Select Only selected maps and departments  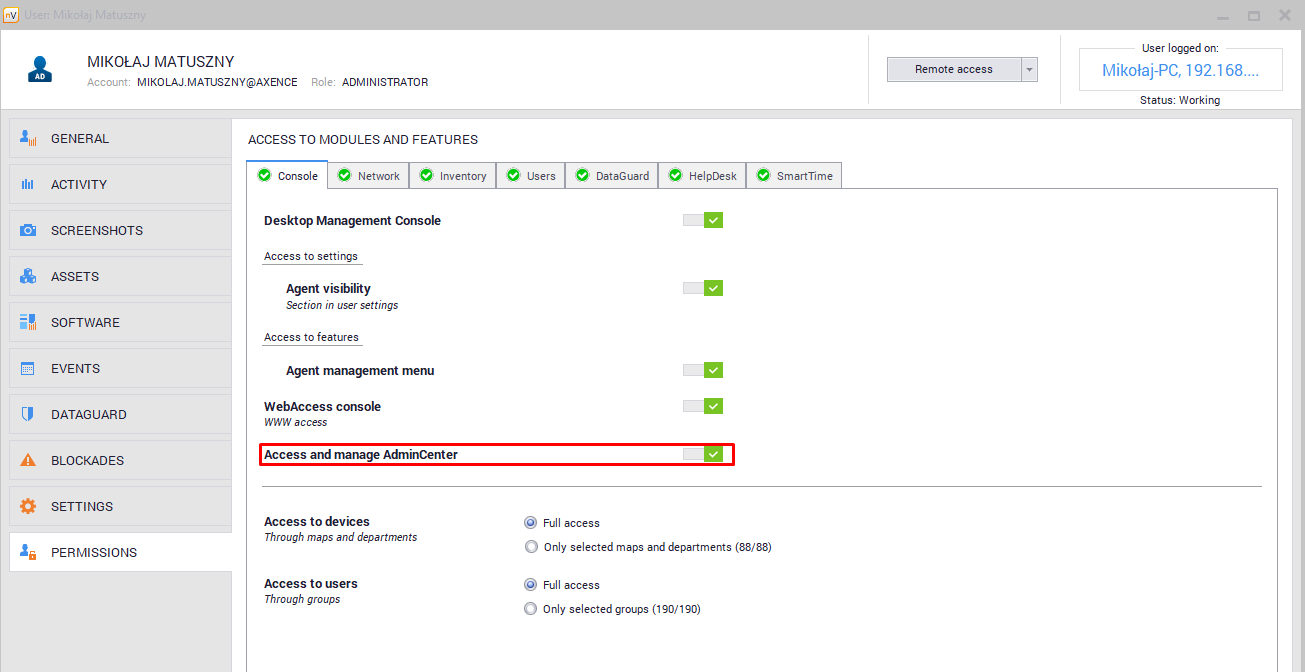(x=531, y=547)
